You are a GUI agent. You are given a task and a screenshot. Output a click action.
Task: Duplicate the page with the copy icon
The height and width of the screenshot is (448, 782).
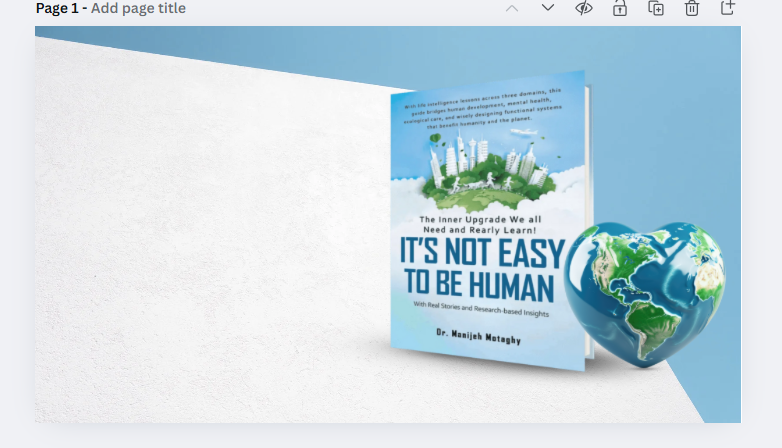click(x=656, y=8)
